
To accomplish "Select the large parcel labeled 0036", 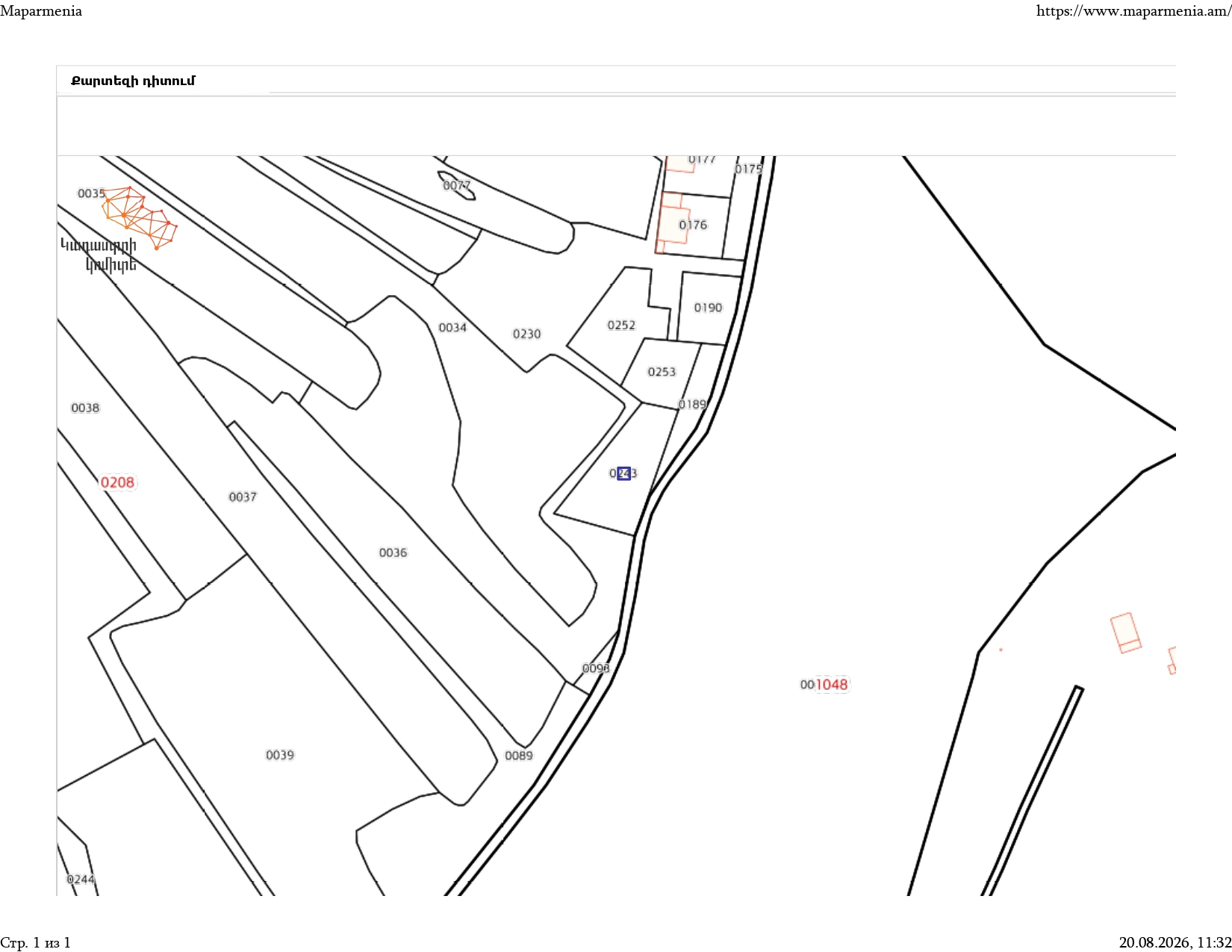I will (x=393, y=553).
